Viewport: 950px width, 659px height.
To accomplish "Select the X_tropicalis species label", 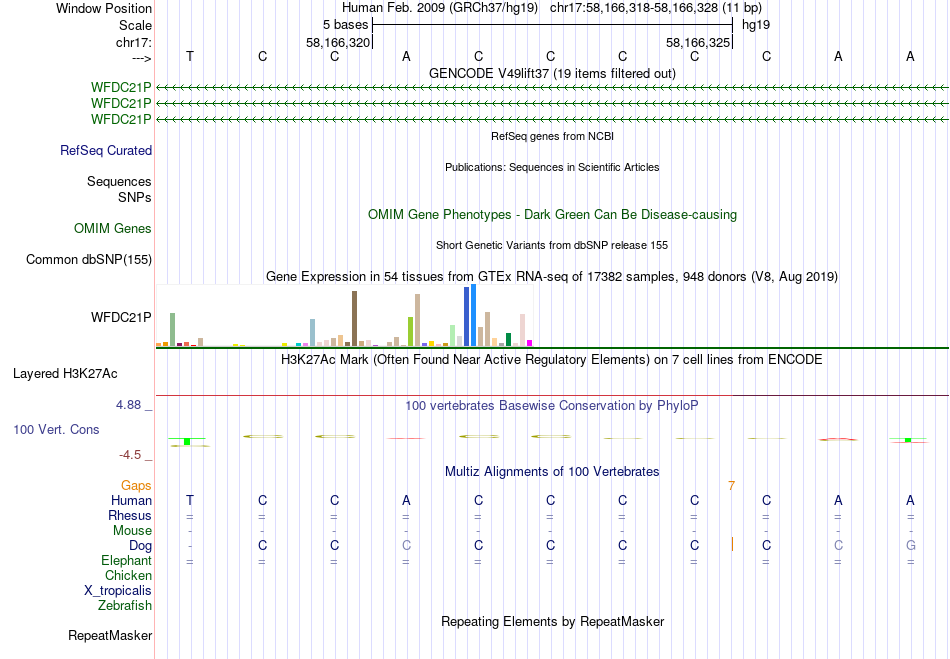I will (x=118, y=591).
